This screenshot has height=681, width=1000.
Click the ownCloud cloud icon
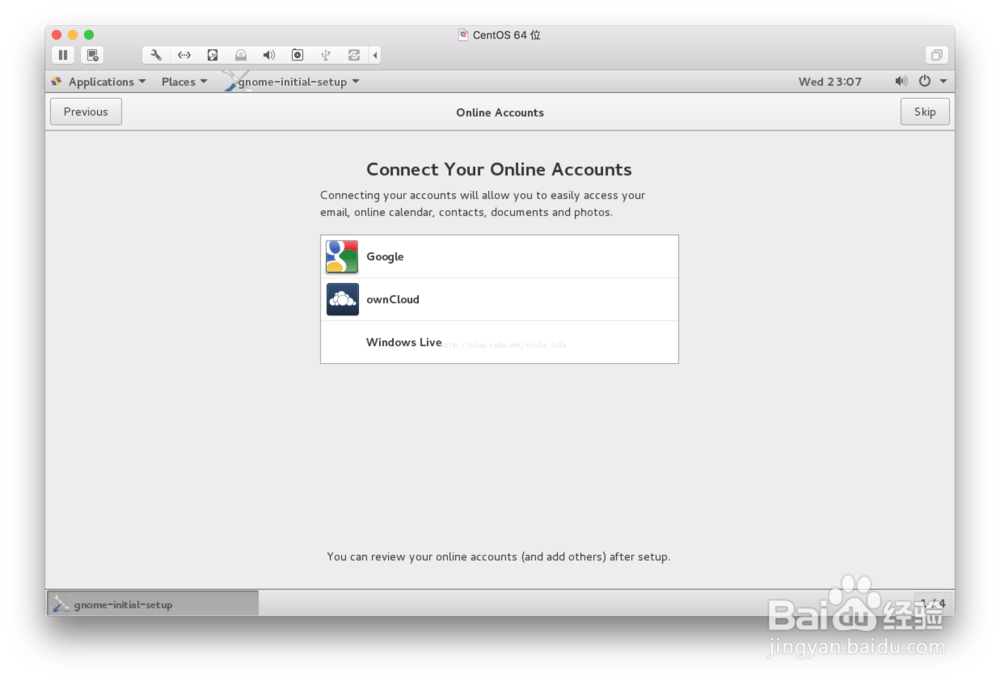[x=342, y=299]
